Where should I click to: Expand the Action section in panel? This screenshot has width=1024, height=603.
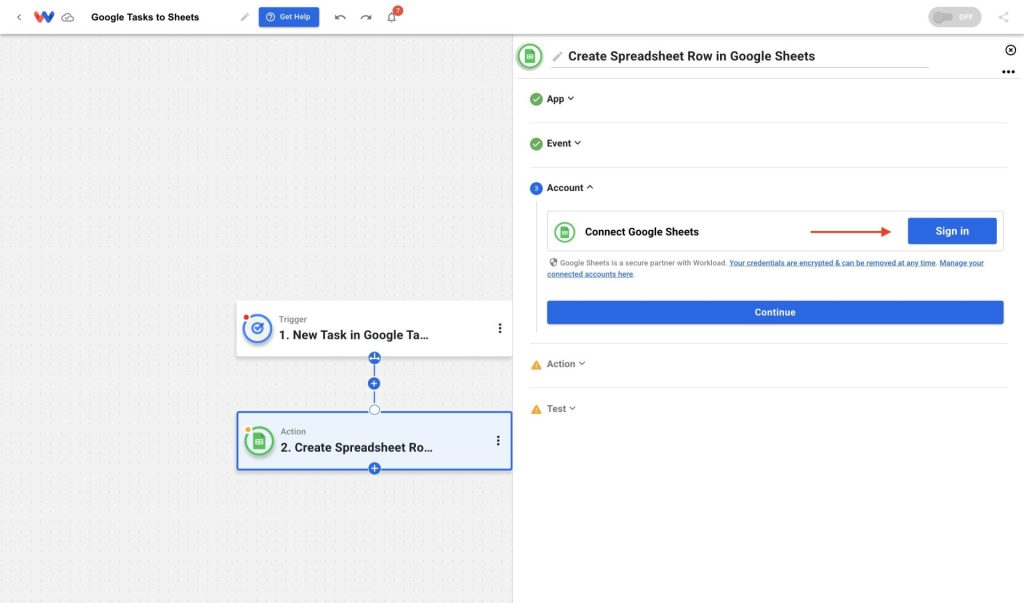[566, 364]
